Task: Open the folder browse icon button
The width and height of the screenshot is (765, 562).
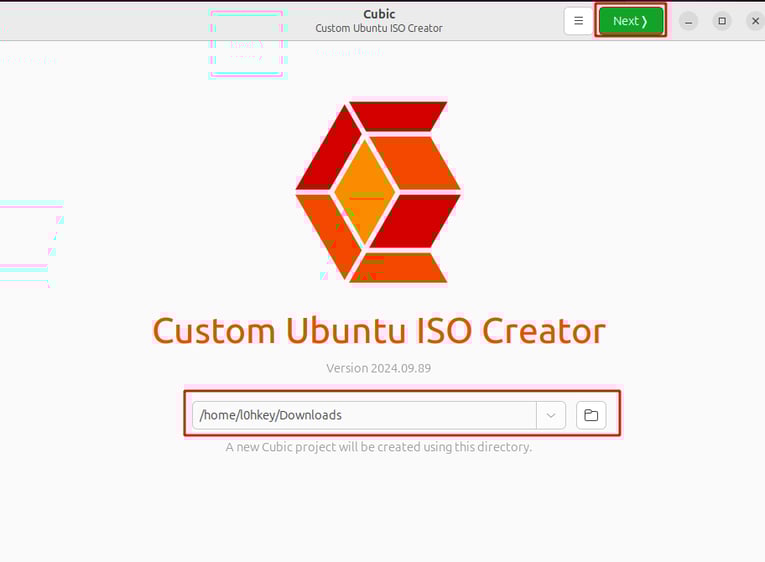Action: (x=591, y=415)
